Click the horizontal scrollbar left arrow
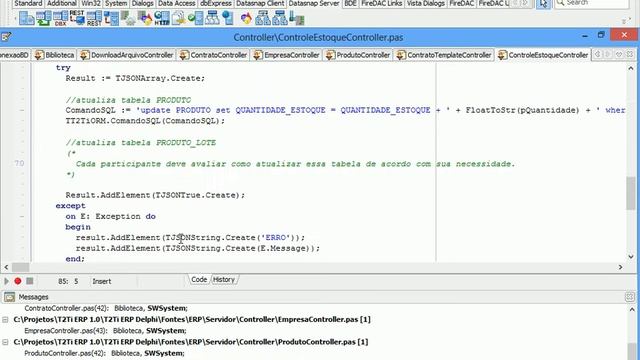Screen dimensions: 640x360 (6, 267)
